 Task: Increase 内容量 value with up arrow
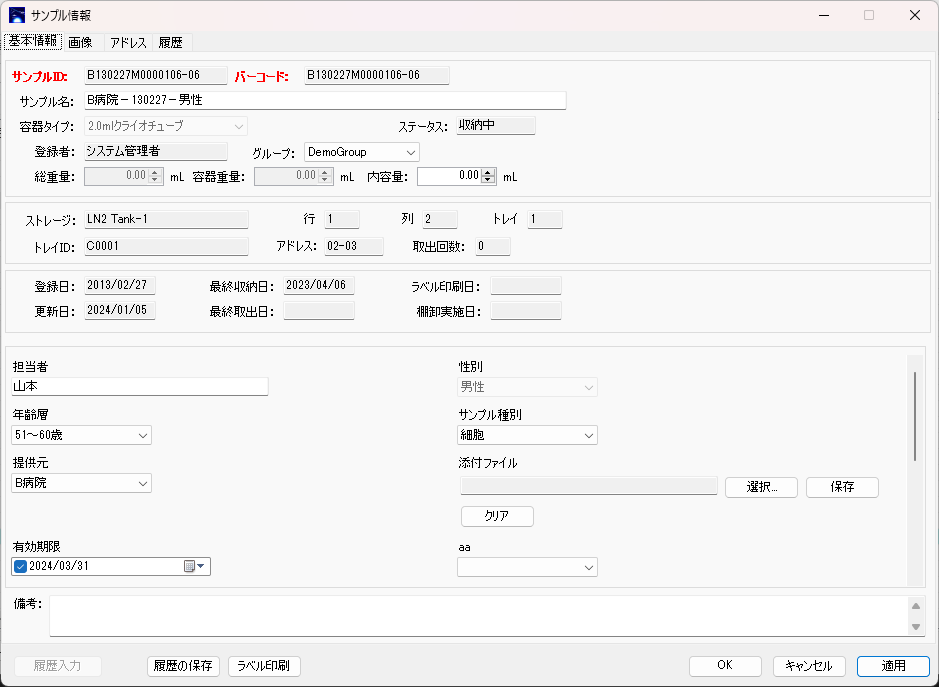click(488, 172)
